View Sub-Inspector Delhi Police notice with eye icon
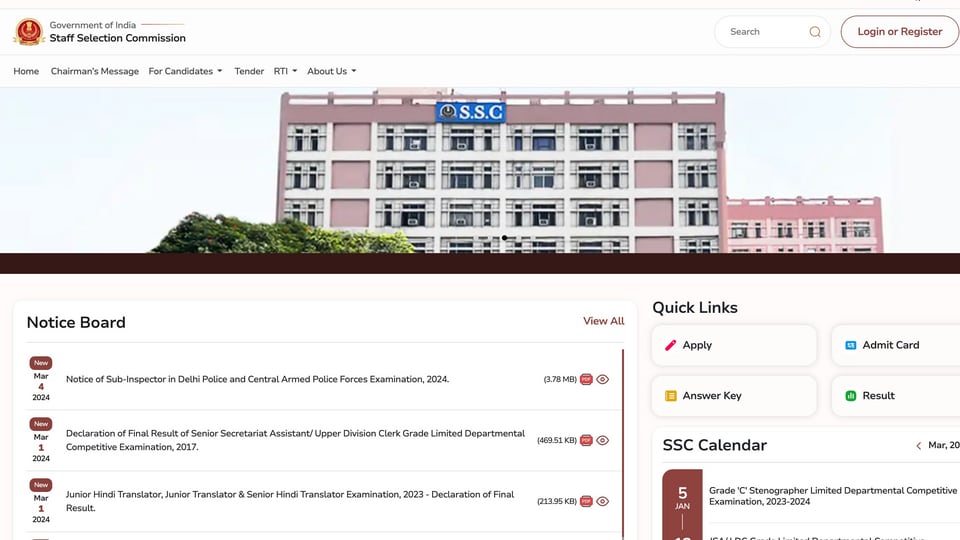The width and height of the screenshot is (960, 540). [602, 379]
